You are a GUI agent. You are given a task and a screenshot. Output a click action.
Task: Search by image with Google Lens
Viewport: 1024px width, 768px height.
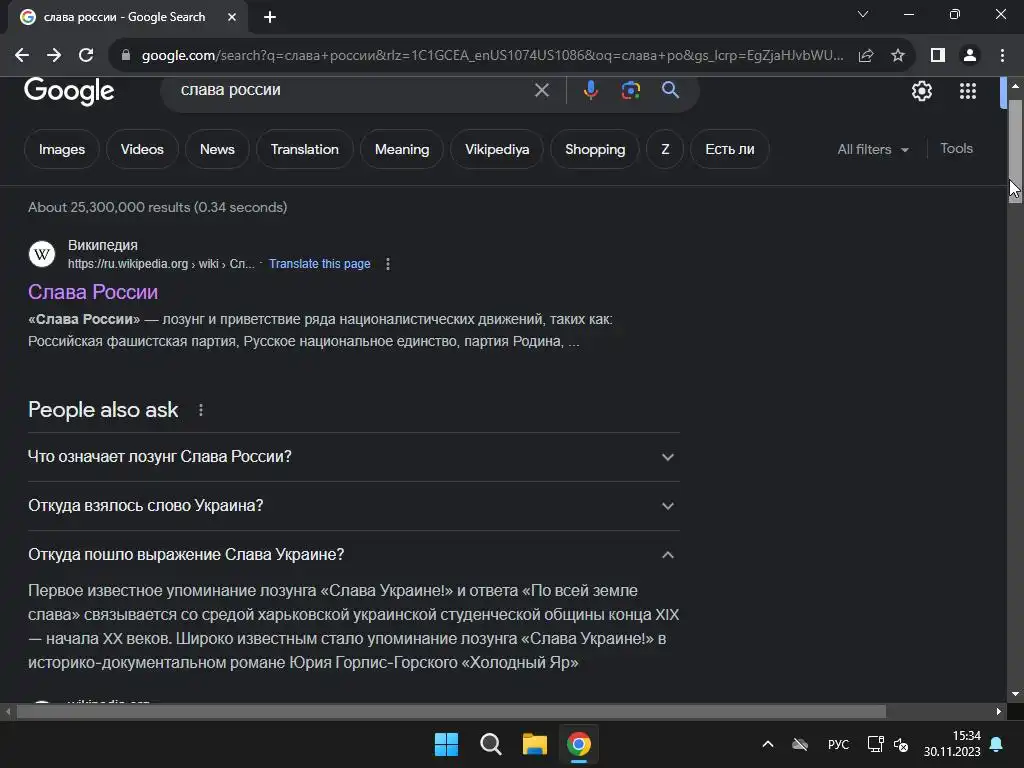pos(631,90)
